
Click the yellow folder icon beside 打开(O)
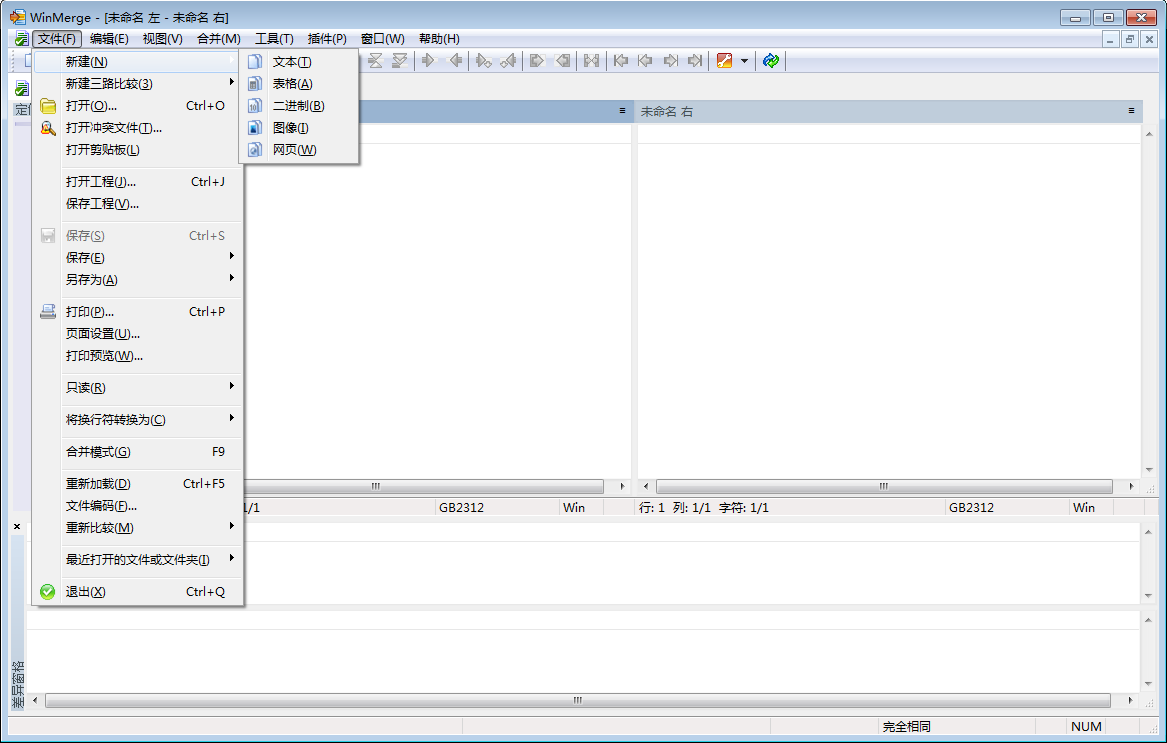48,106
